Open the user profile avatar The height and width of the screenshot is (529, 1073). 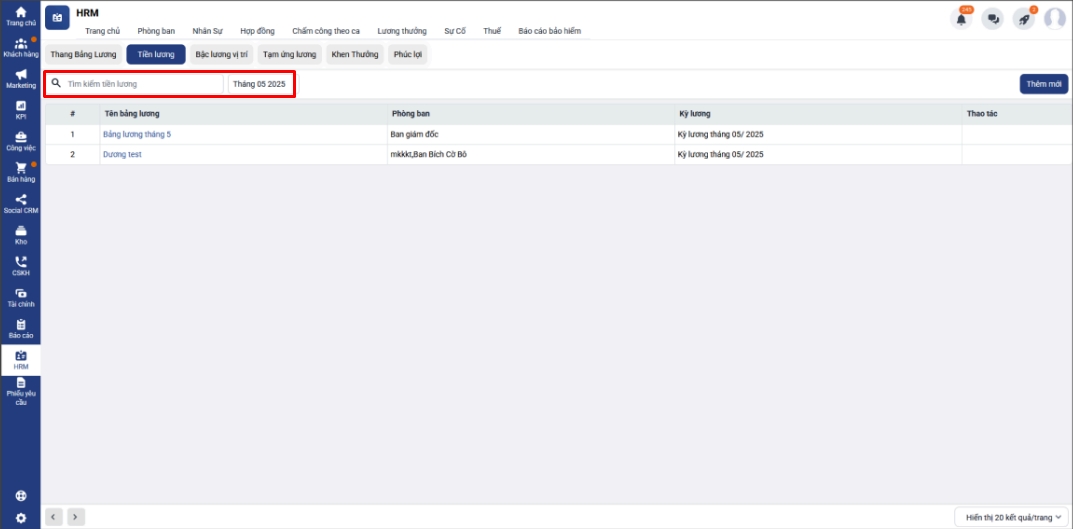tap(1054, 18)
